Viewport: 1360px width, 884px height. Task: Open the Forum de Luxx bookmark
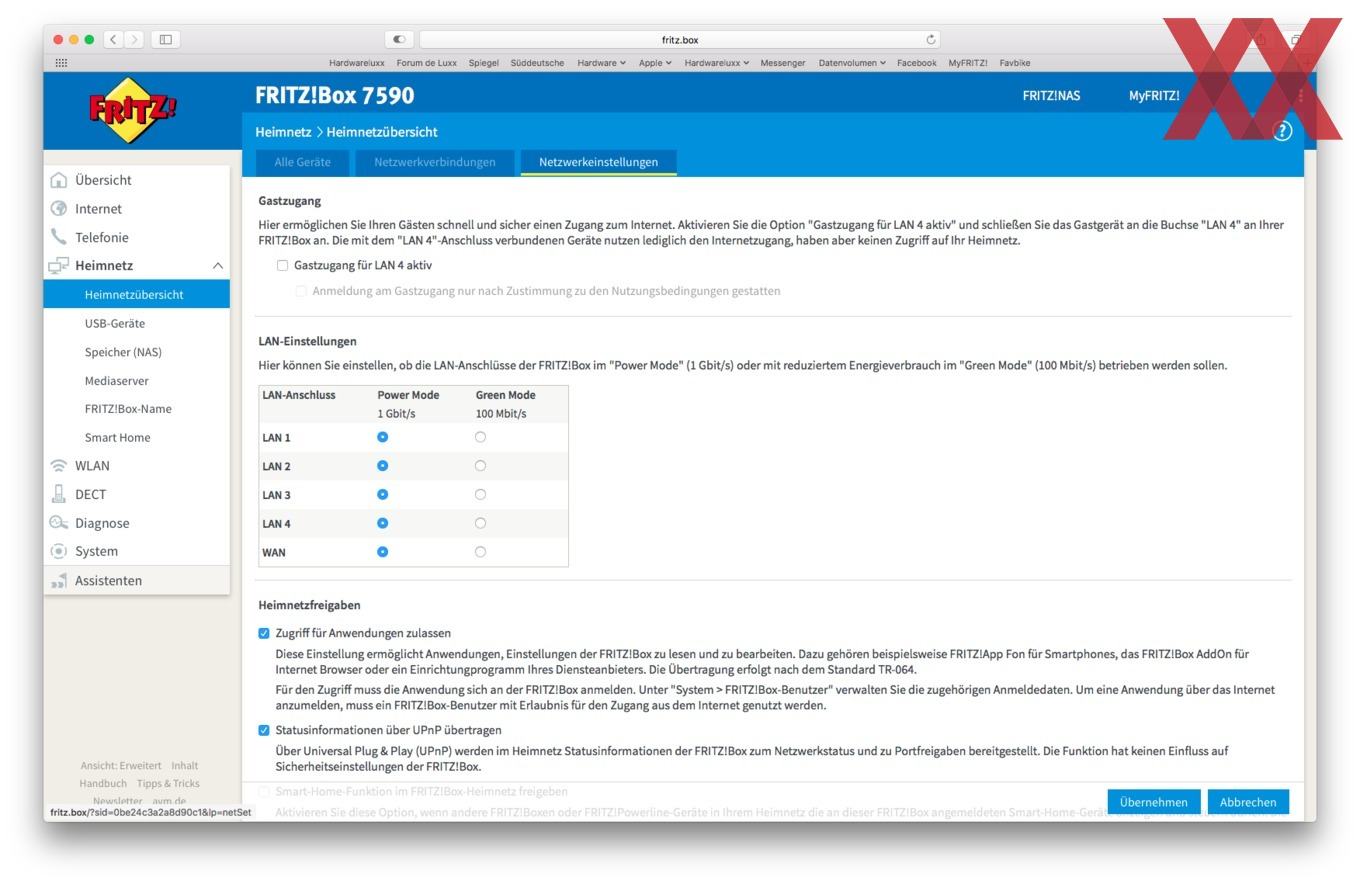(x=426, y=63)
